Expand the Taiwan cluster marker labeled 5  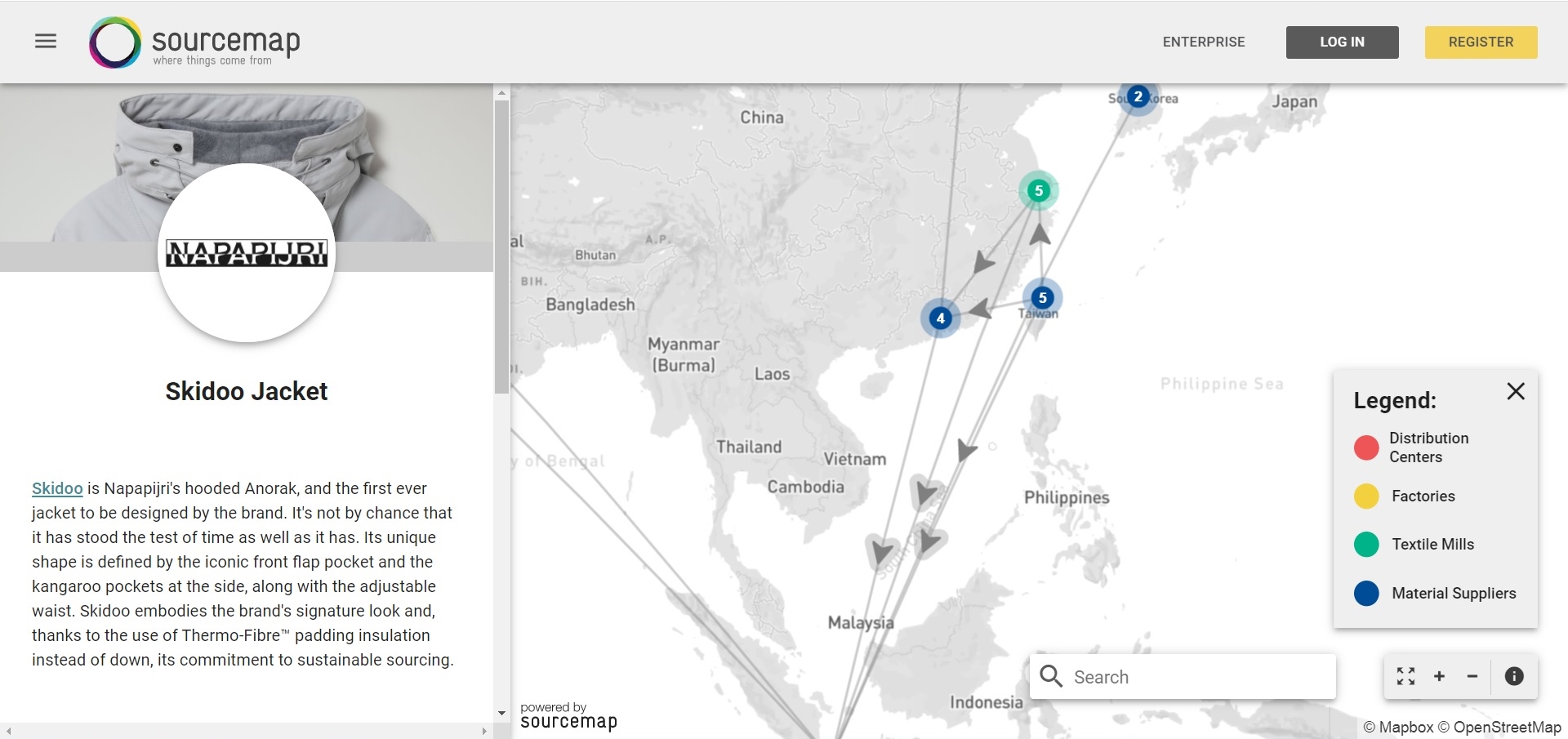(x=1043, y=298)
